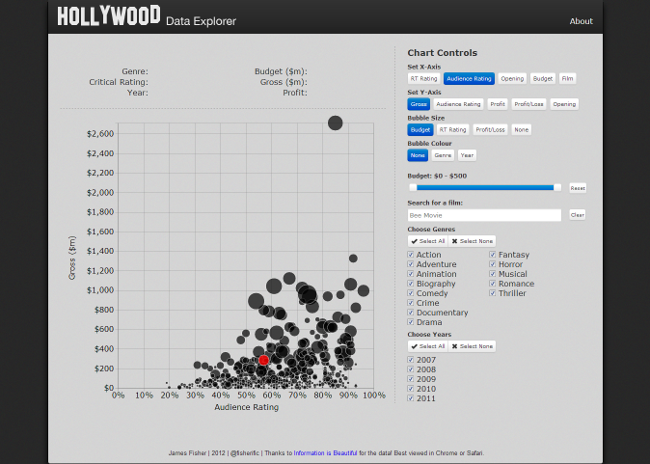Reset the budget range

(x=577, y=188)
